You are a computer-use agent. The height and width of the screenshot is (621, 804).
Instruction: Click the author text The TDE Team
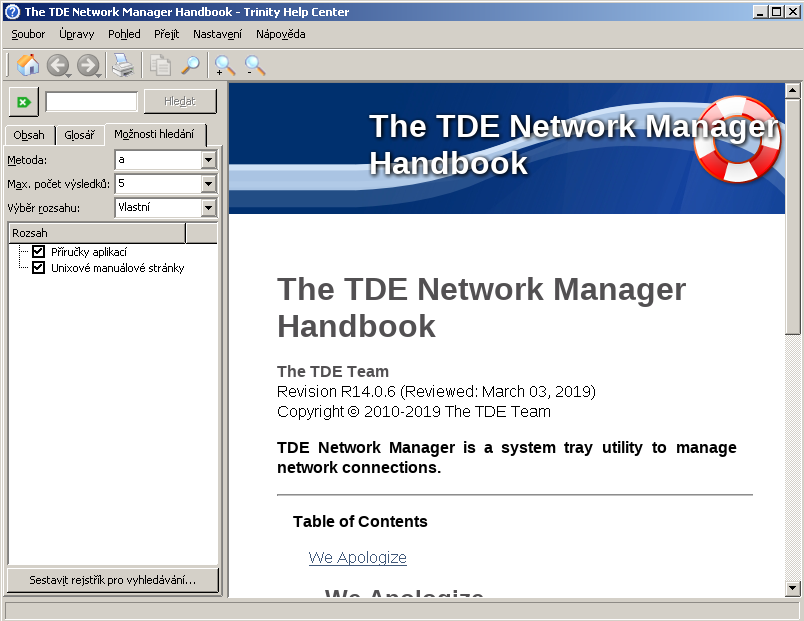[x=333, y=371]
